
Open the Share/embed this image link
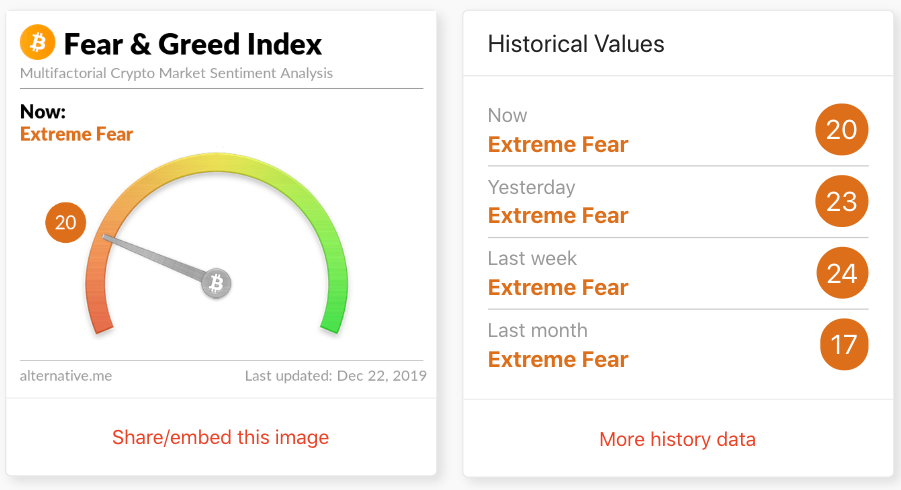point(220,437)
